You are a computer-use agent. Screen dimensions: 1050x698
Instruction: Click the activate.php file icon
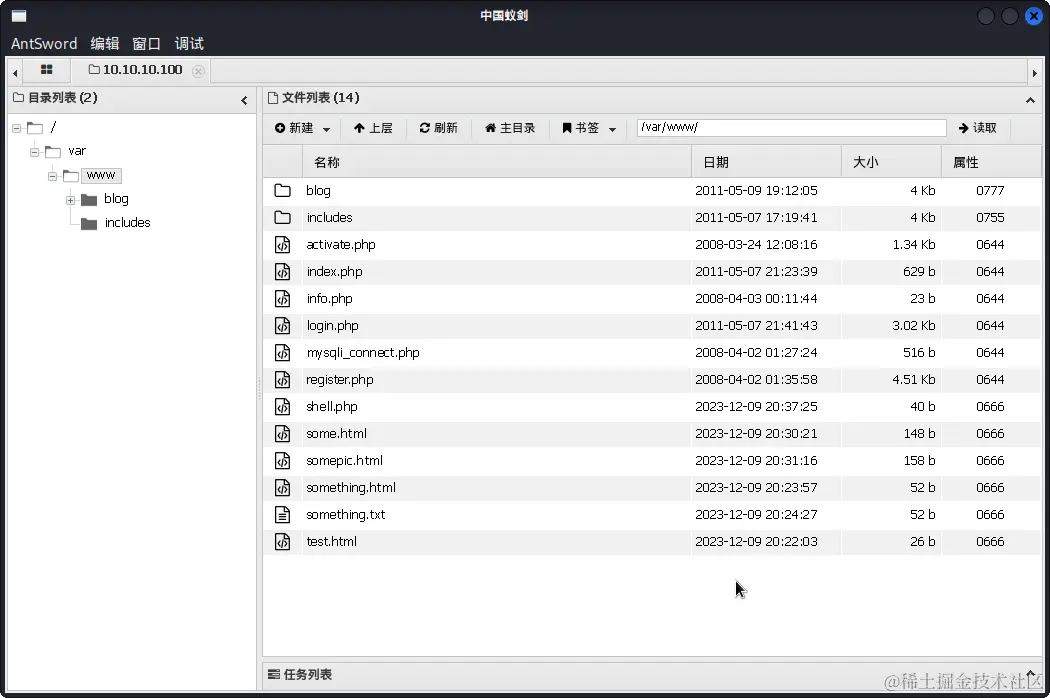[x=283, y=245]
